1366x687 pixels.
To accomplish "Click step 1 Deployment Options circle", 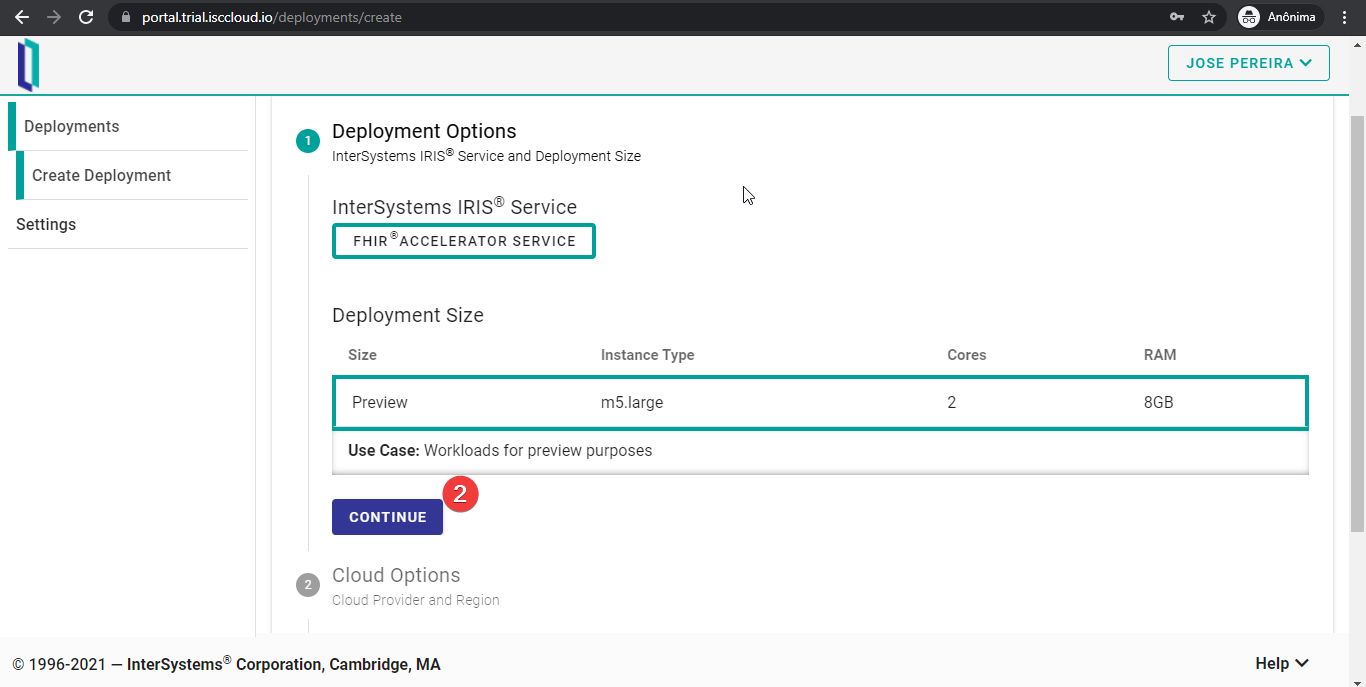I will [308, 142].
